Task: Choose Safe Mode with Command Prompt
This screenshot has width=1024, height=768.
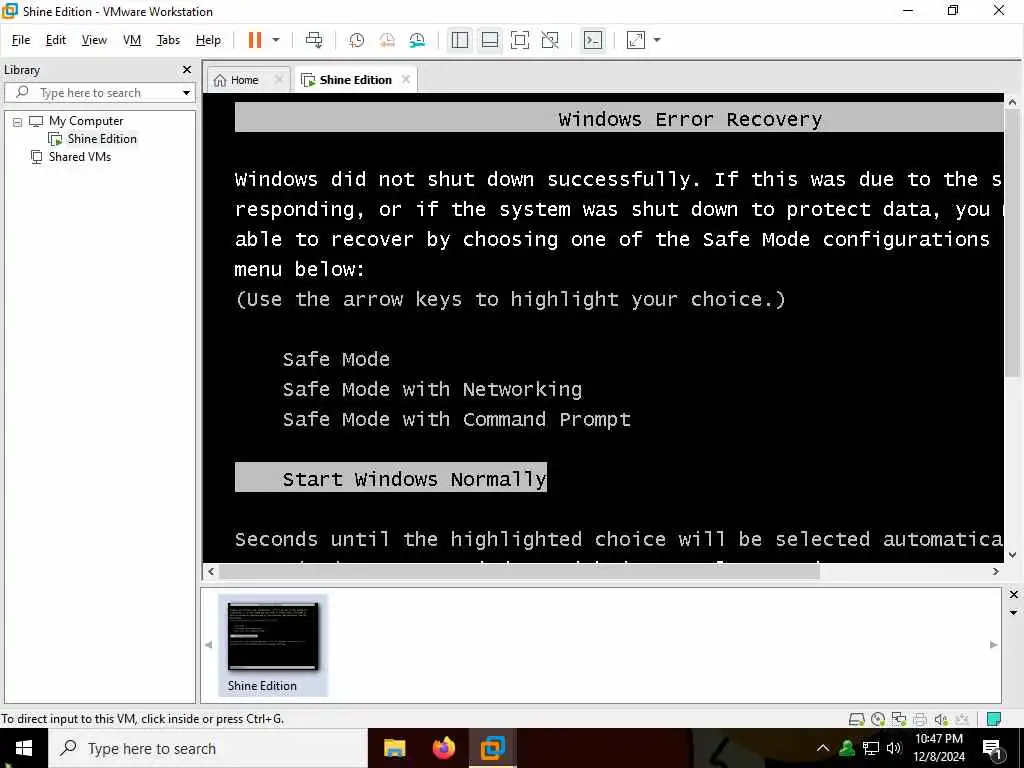Action: click(x=456, y=419)
